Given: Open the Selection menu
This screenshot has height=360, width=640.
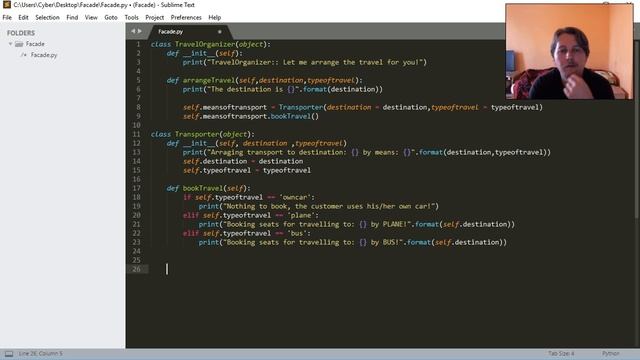Looking at the screenshot, I should pos(47,18).
